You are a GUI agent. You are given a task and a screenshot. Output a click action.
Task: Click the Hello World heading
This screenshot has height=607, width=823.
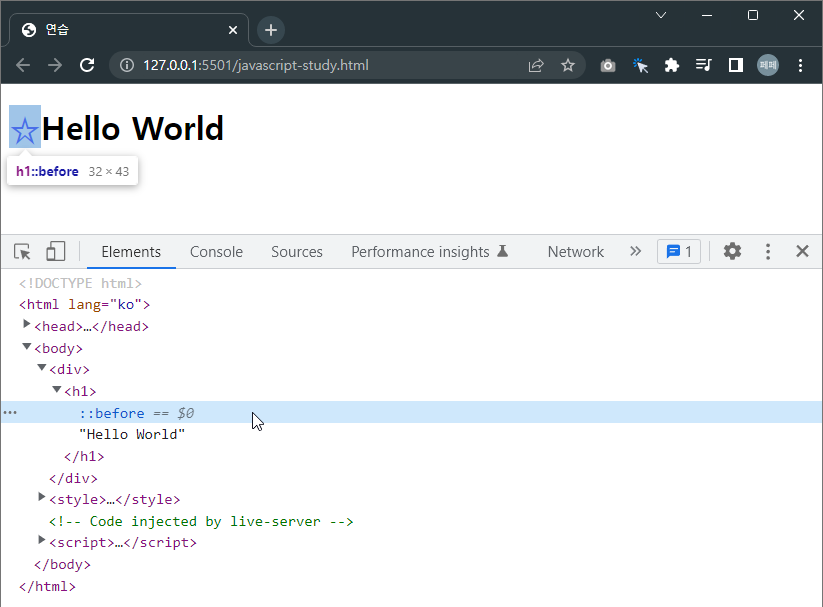(x=133, y=128)
